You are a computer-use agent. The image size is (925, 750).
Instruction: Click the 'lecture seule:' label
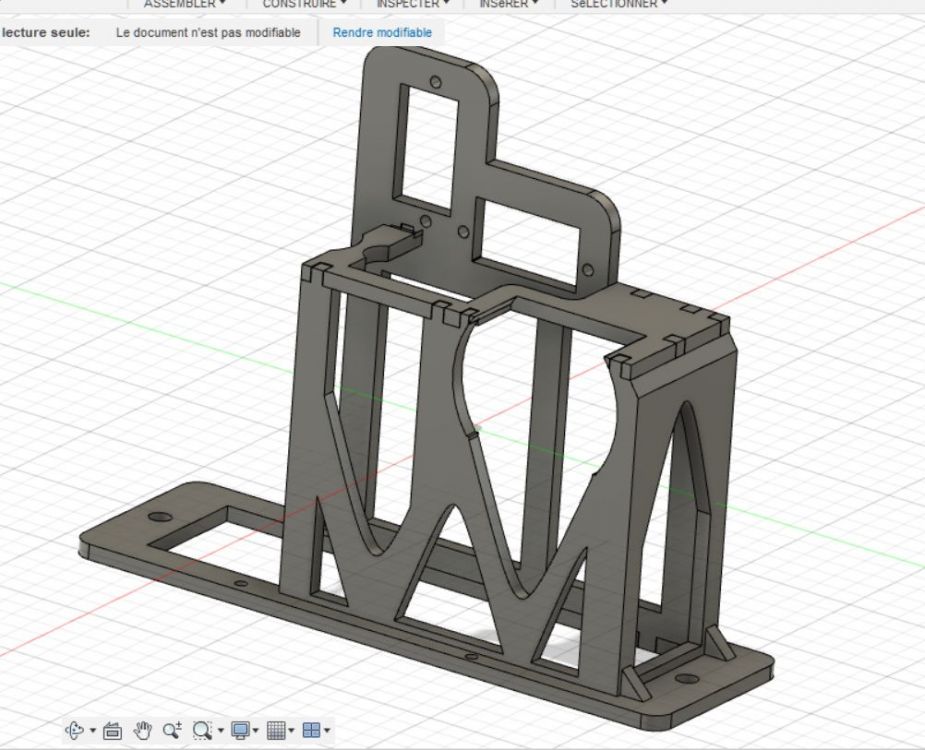coord(45,32)
